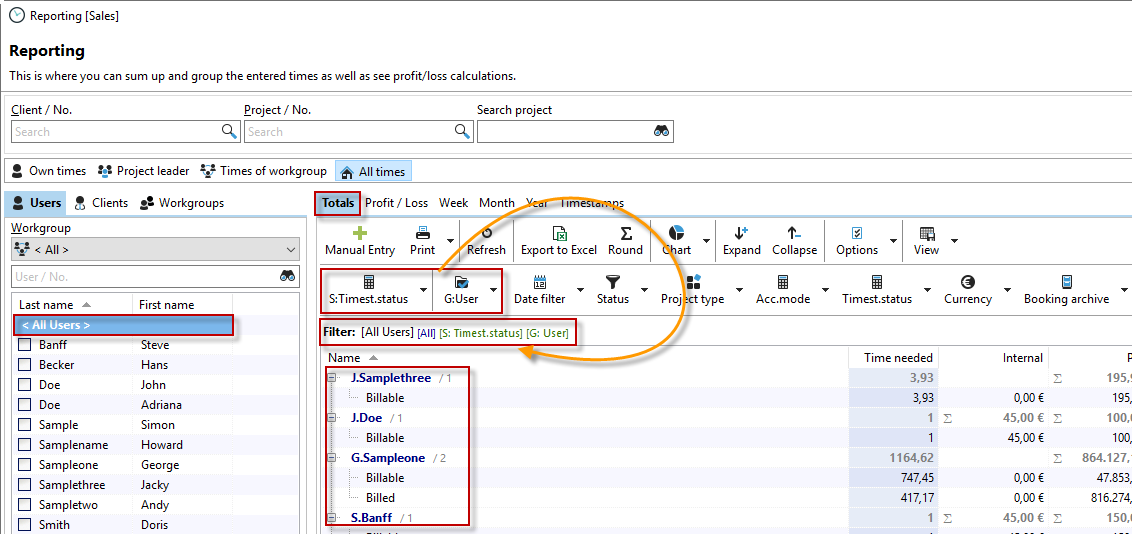Tick the checkbox for Banff Steve
Screen dimensions: 1132x536
point(25,345)
